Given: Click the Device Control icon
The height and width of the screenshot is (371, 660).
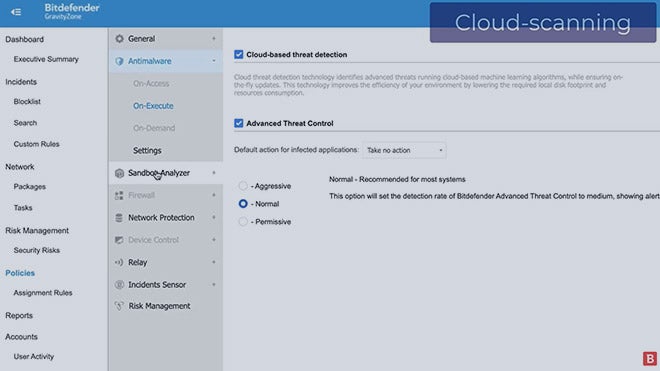Looking at the screenshot, I should (119, 240).
